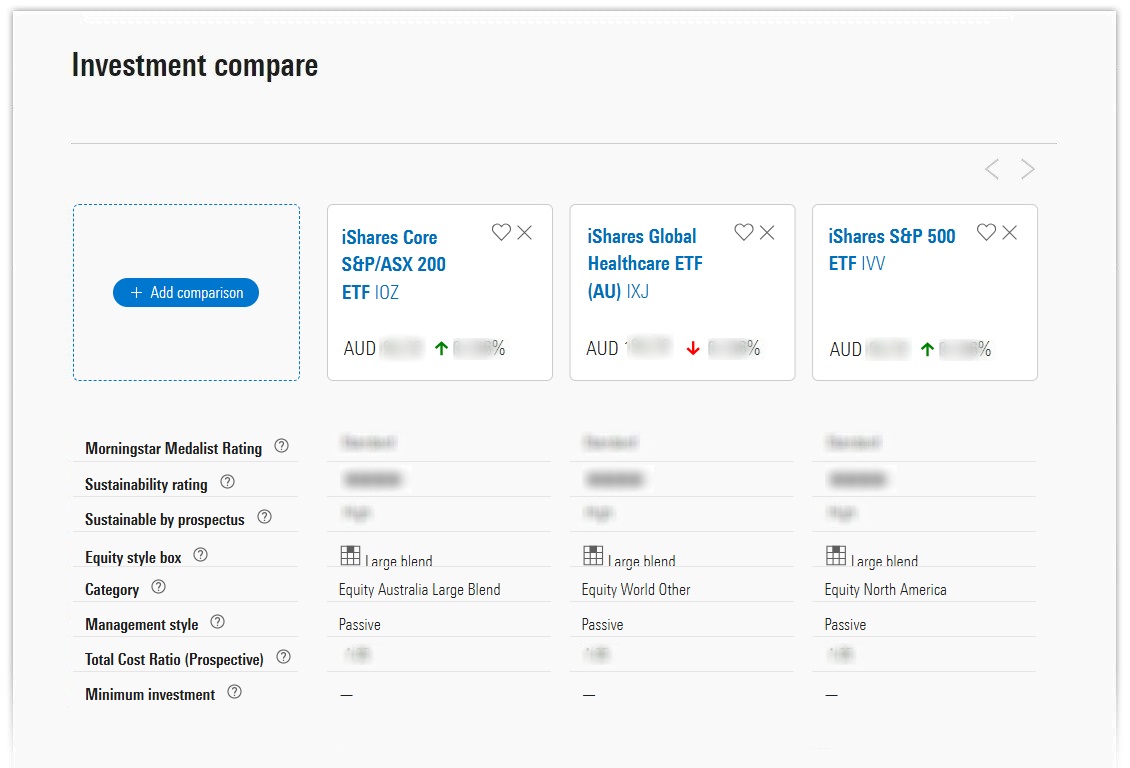Remove iShares Core S&P/ASX 200 ETF card
Image resolution: width=1130 pixels, height=768 pixels.
tap(525, 232)
